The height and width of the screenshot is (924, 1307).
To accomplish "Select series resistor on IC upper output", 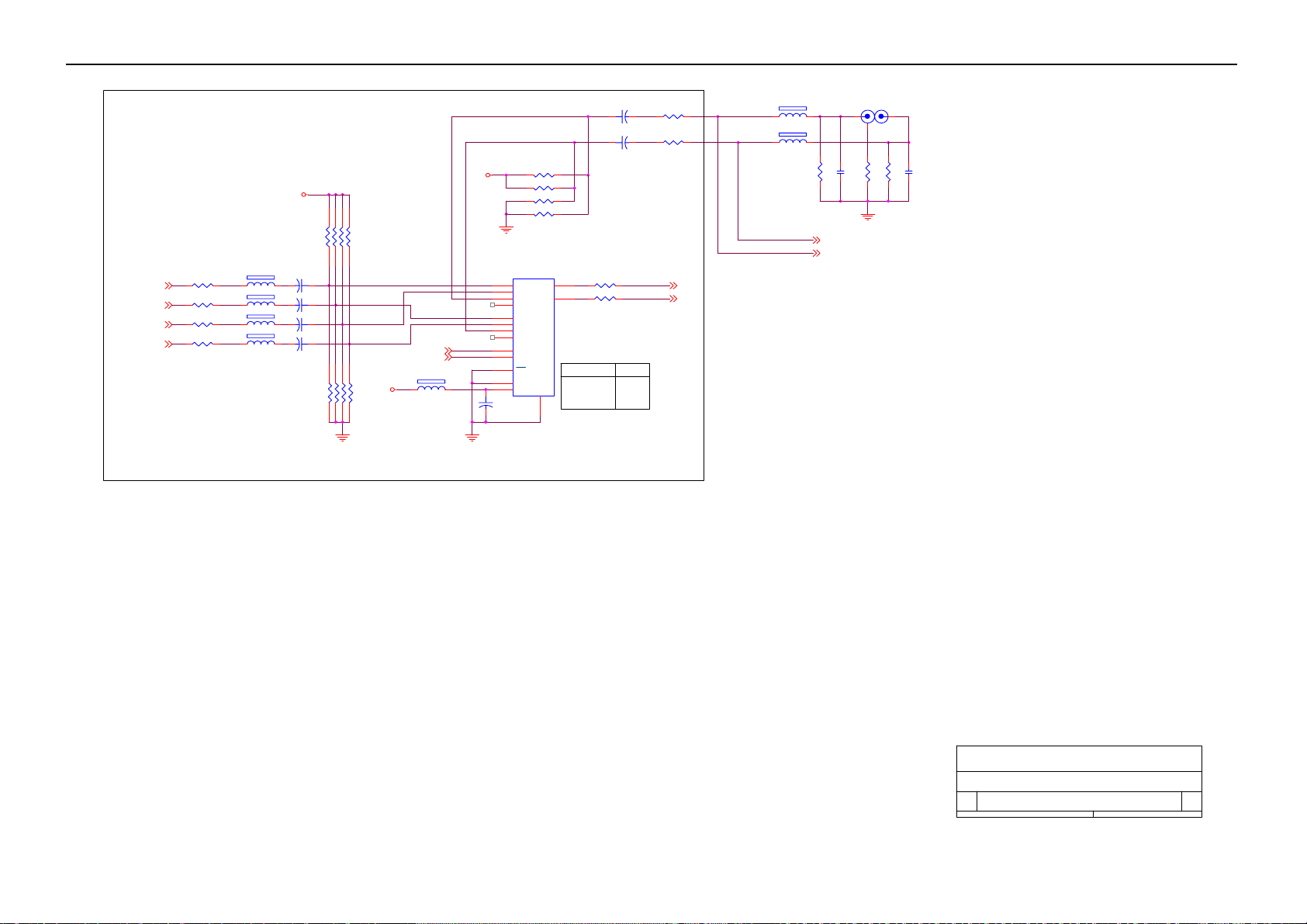I will [605, 286].
